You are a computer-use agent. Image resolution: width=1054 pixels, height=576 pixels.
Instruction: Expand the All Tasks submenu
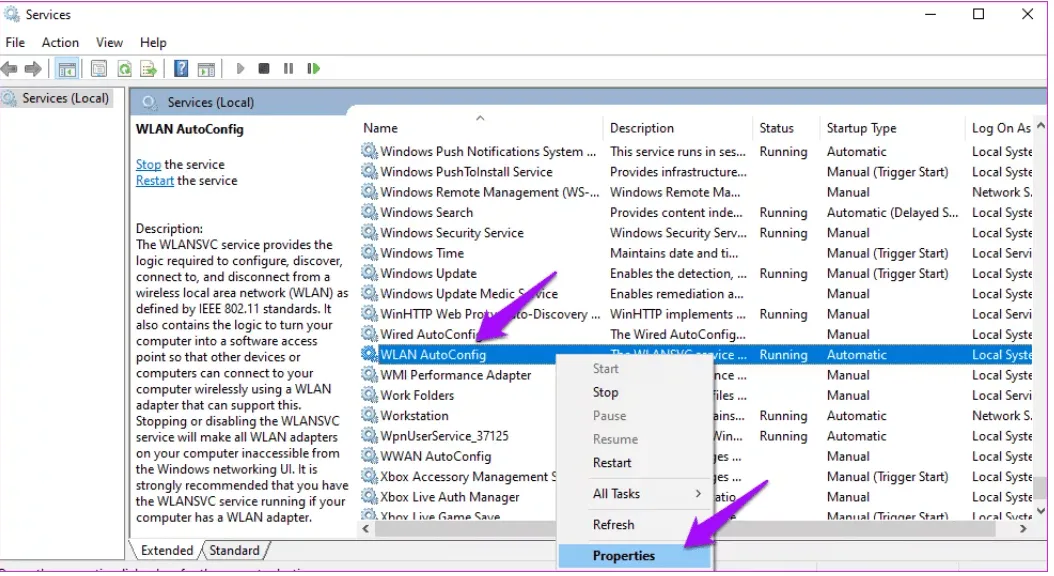[646, 494]
